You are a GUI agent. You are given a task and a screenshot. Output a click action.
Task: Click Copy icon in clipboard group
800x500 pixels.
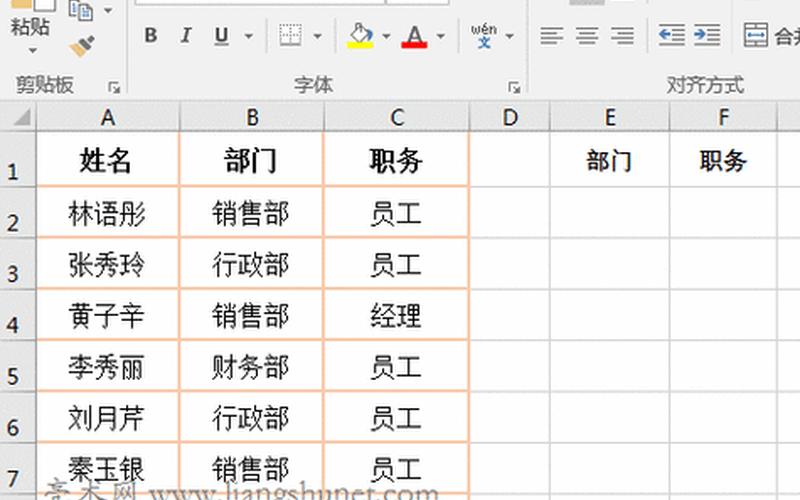tap(81, 10)
